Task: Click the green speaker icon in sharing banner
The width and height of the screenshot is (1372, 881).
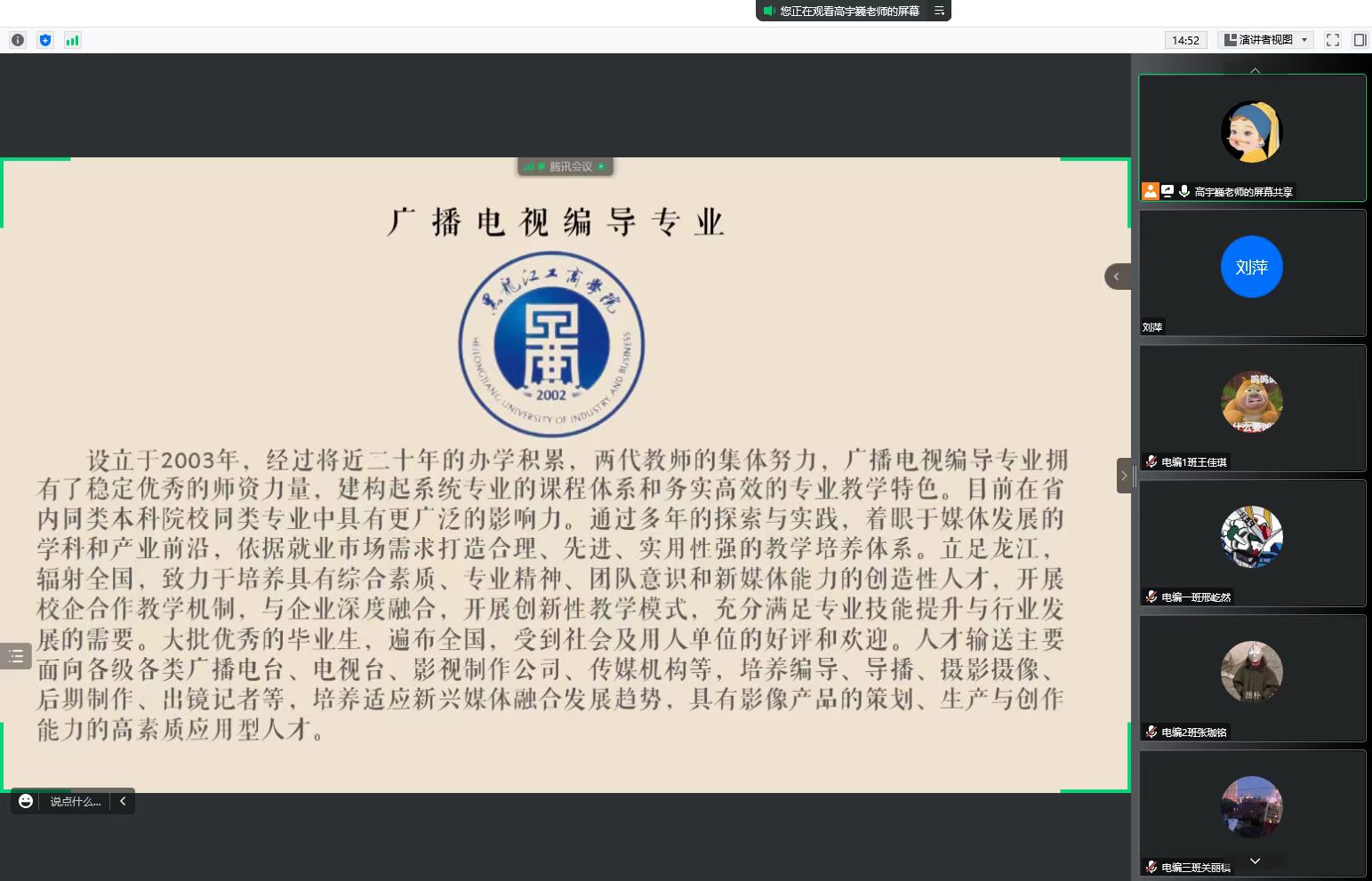Action: click(769, 11)
